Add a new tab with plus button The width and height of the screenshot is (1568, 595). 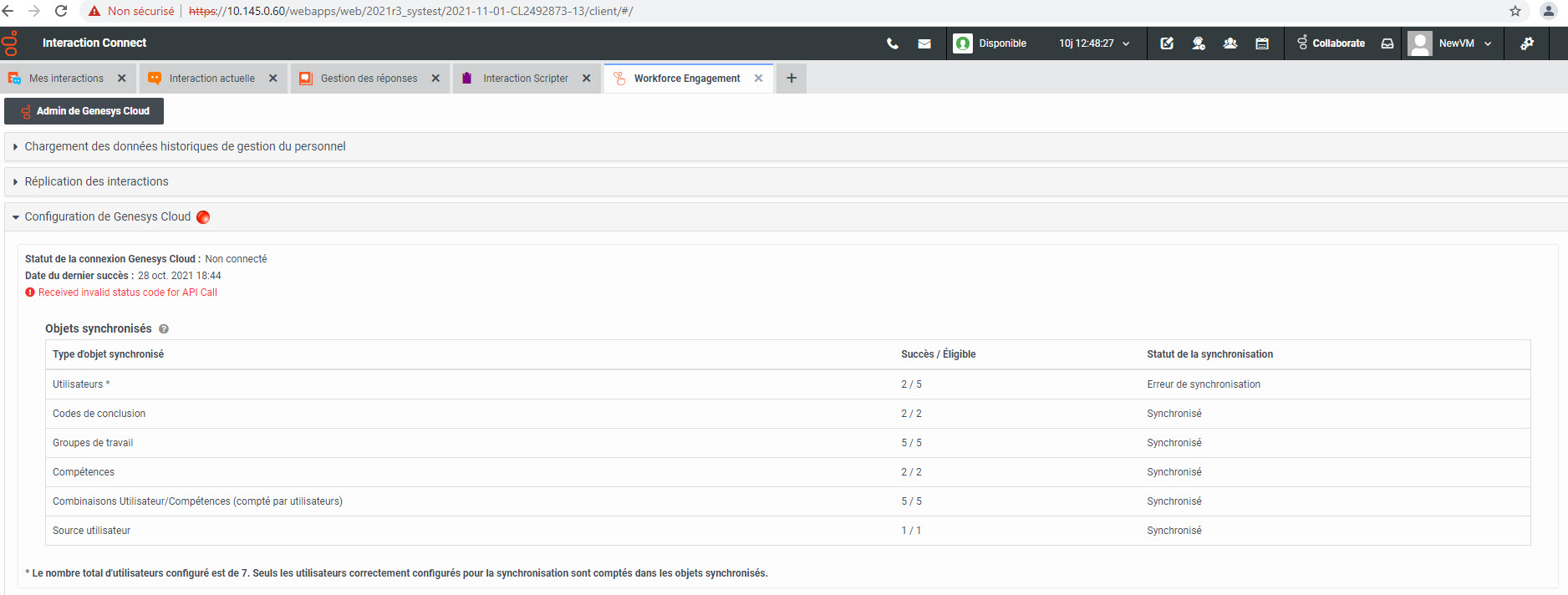791,79
